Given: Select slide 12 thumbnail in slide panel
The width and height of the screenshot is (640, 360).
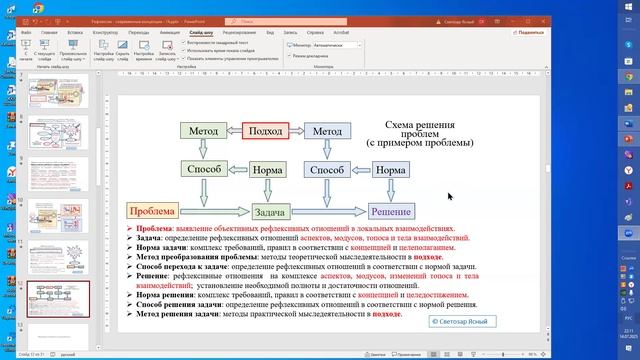Looking at the screenshot, I should [x=58, y=299].
